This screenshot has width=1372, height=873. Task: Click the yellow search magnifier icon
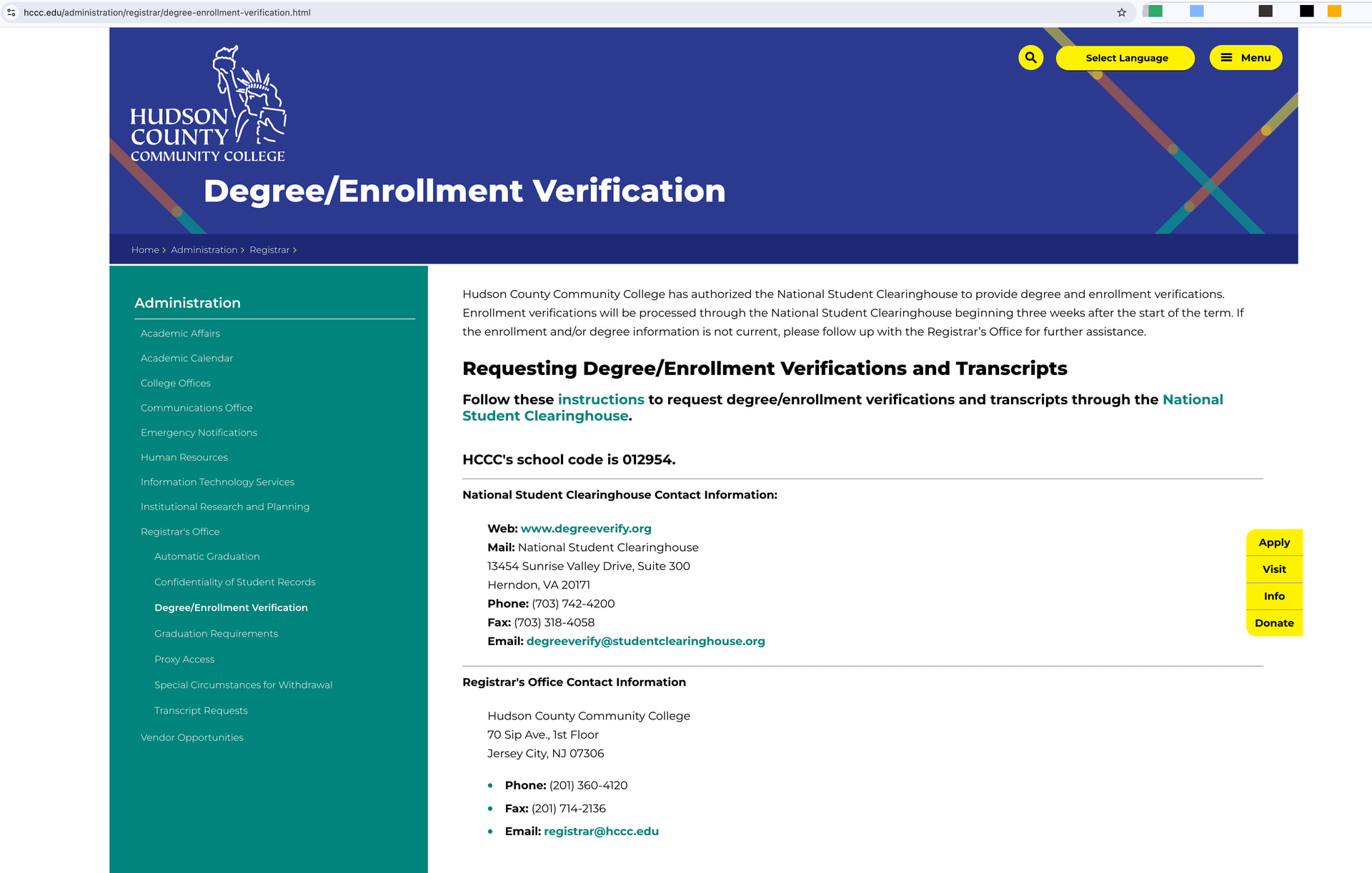(1030, 58)
